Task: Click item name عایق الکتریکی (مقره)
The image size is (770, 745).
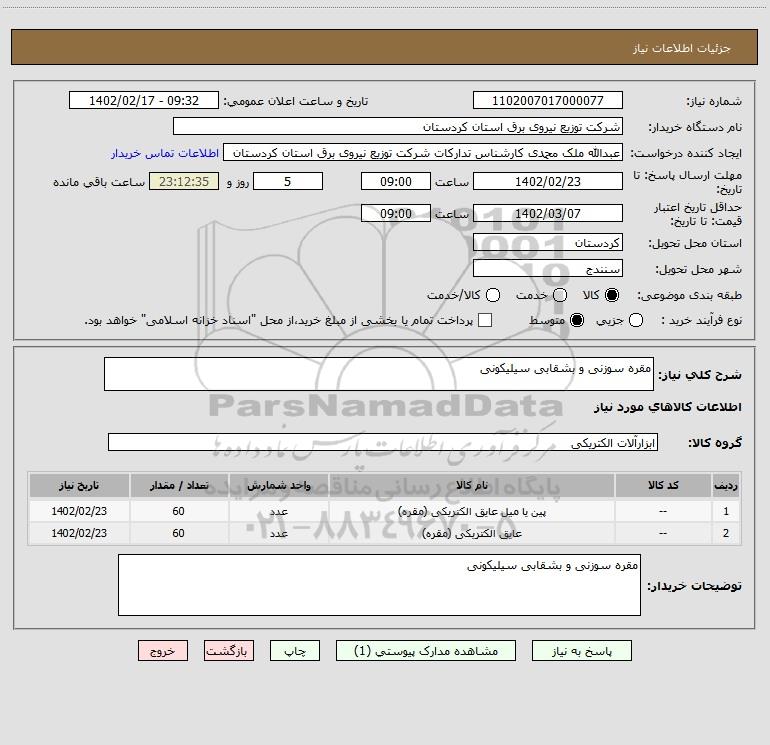Action: coord(472,533)
